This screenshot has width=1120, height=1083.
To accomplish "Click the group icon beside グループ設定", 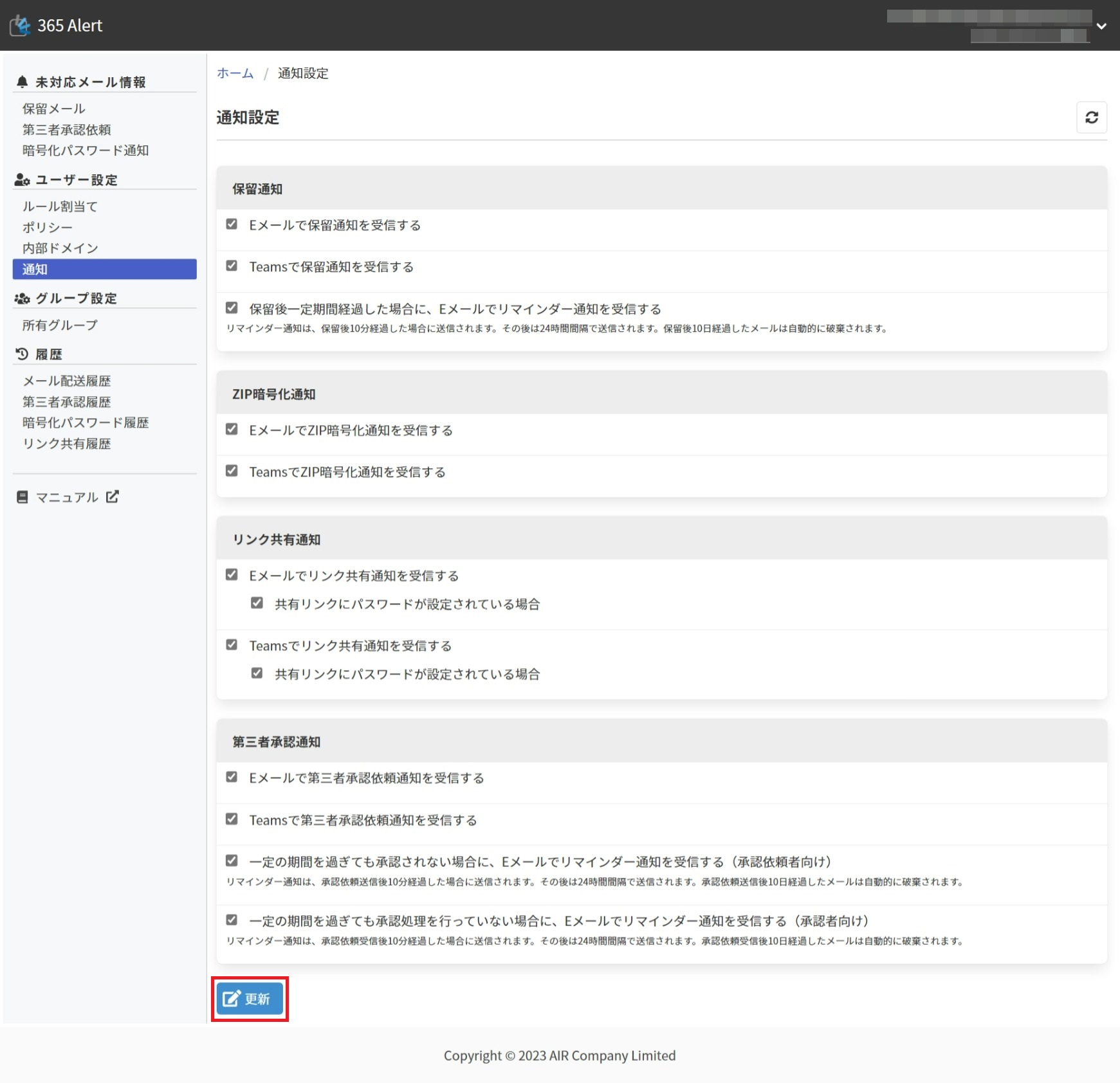I will click(x=22, y=298).
